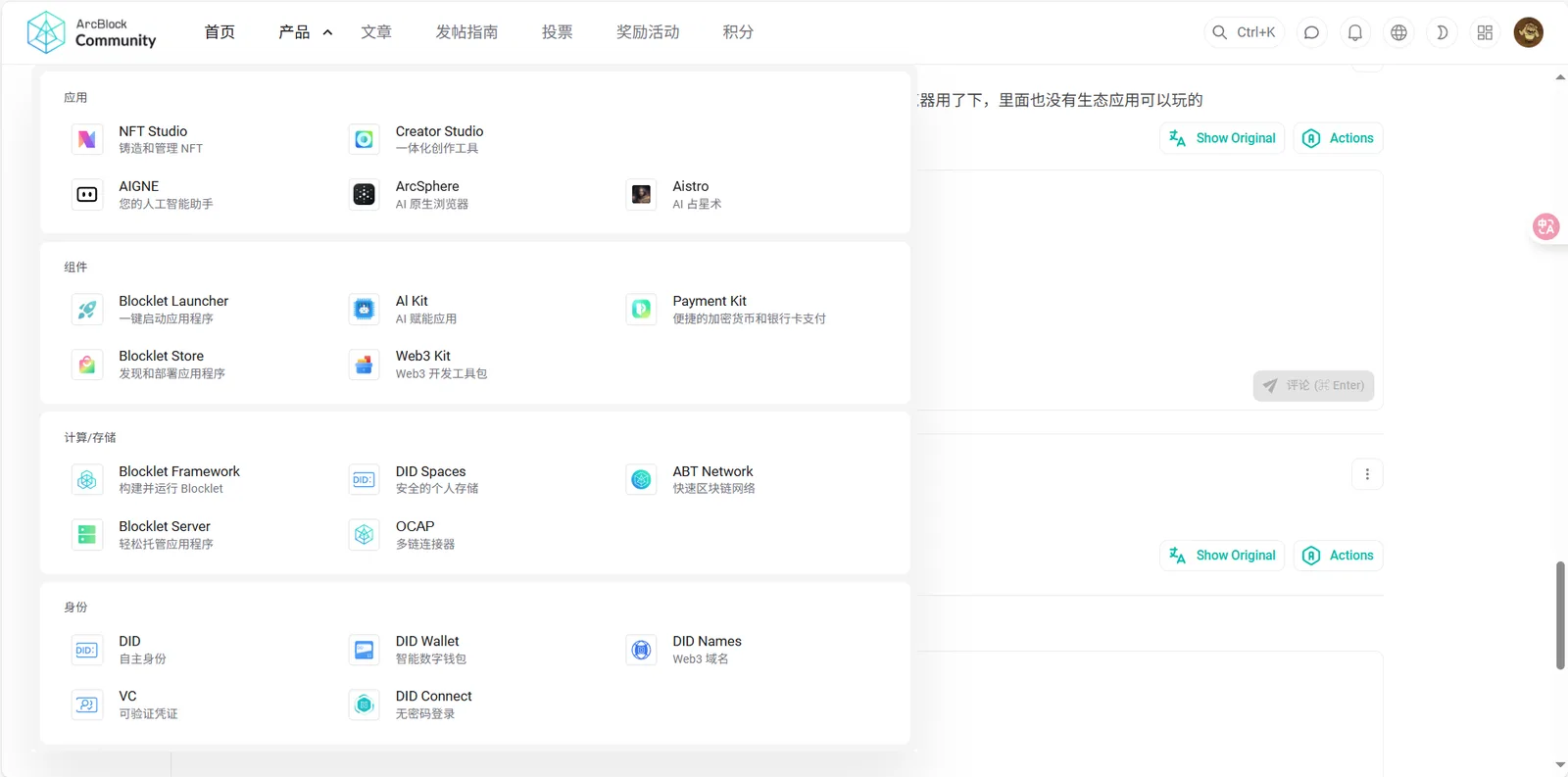Open the DID Spaces icon
The image size is (1568, 777).
point(364,479)
